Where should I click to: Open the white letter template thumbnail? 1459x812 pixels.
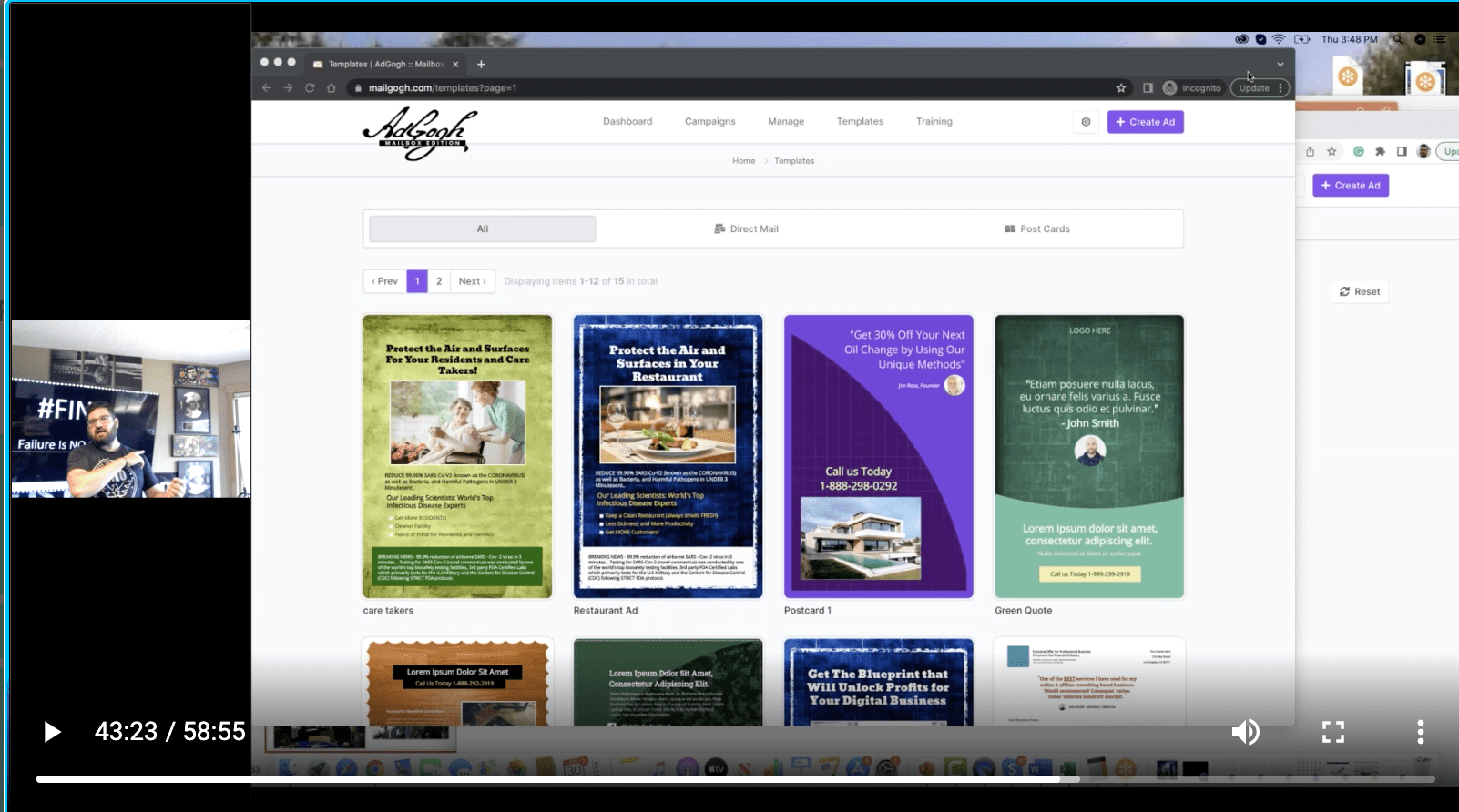[x=1089, y=683]
